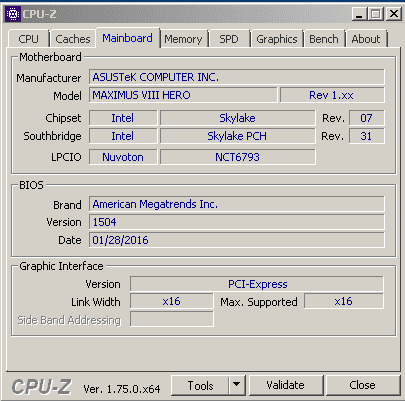Open the Caches tab
This screenshot has width=405, height=401.
click(73, 39)
